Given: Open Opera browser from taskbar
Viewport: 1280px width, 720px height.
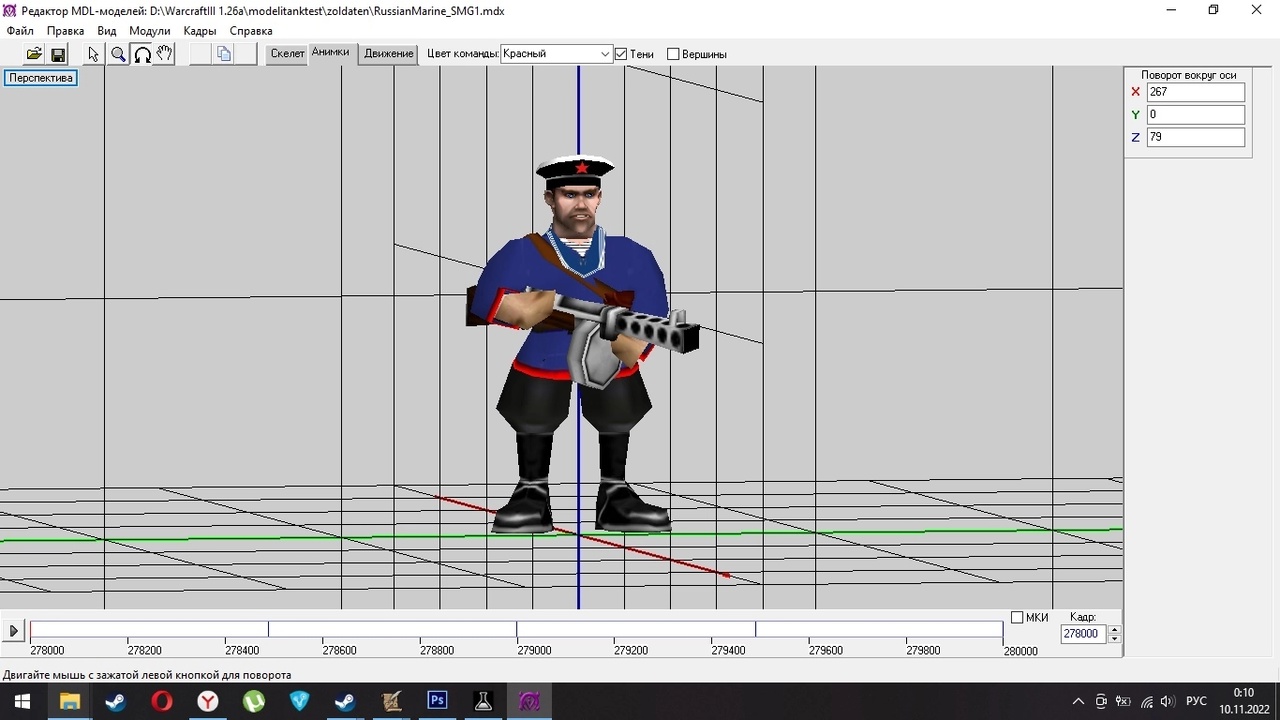Looking at the screenshot, I should (161, 701).
